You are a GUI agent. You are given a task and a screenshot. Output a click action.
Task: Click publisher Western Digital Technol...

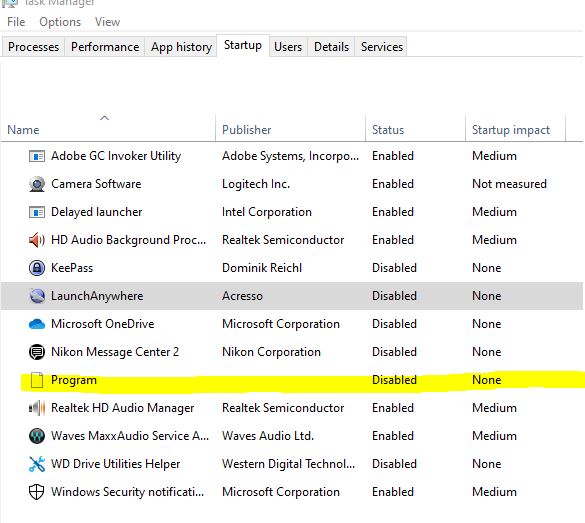coord(288,464)
